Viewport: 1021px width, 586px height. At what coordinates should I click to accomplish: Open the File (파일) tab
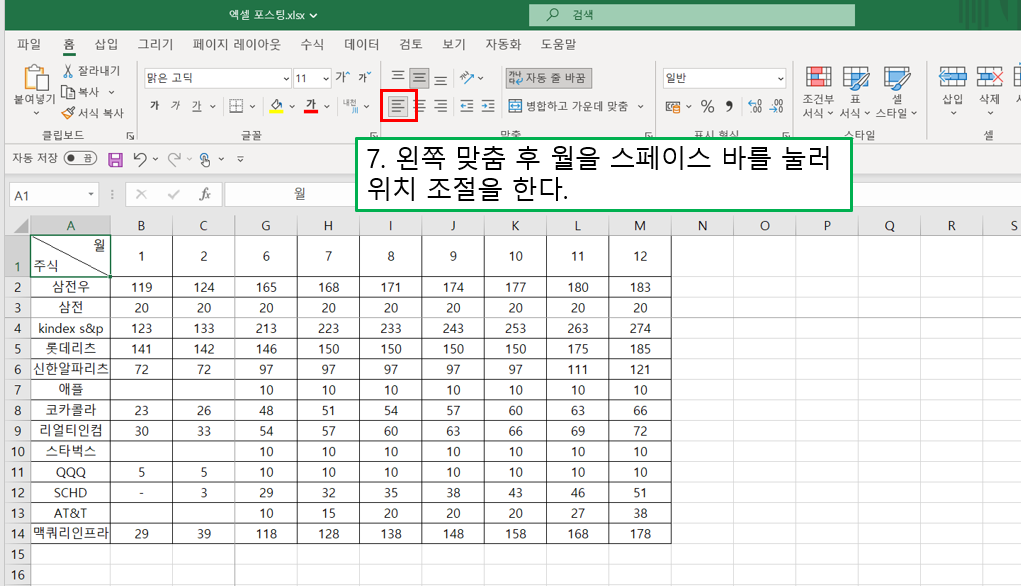coord(29,44)
